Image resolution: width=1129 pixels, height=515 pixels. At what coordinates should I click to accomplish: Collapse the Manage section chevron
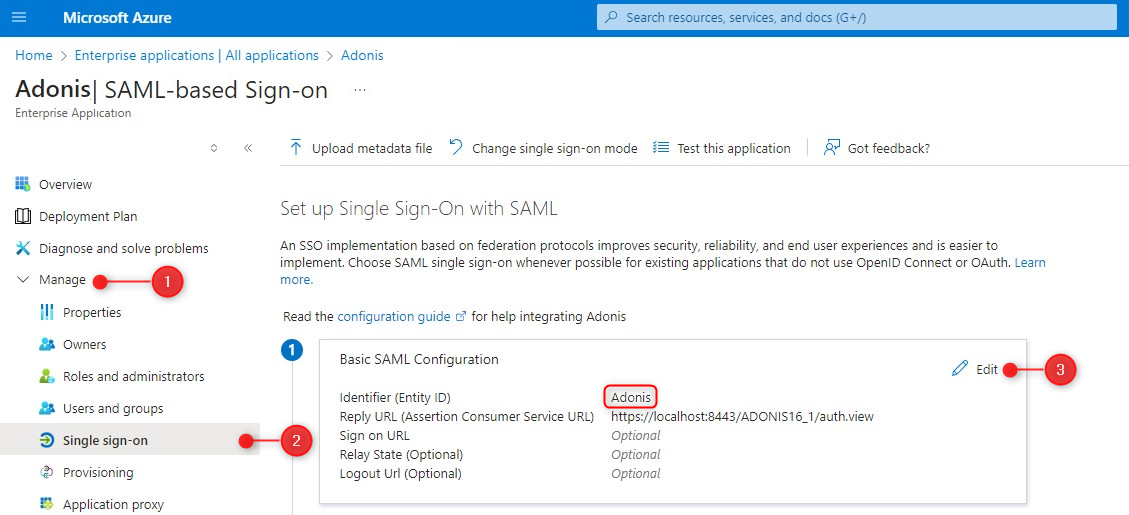pos(23,279)
